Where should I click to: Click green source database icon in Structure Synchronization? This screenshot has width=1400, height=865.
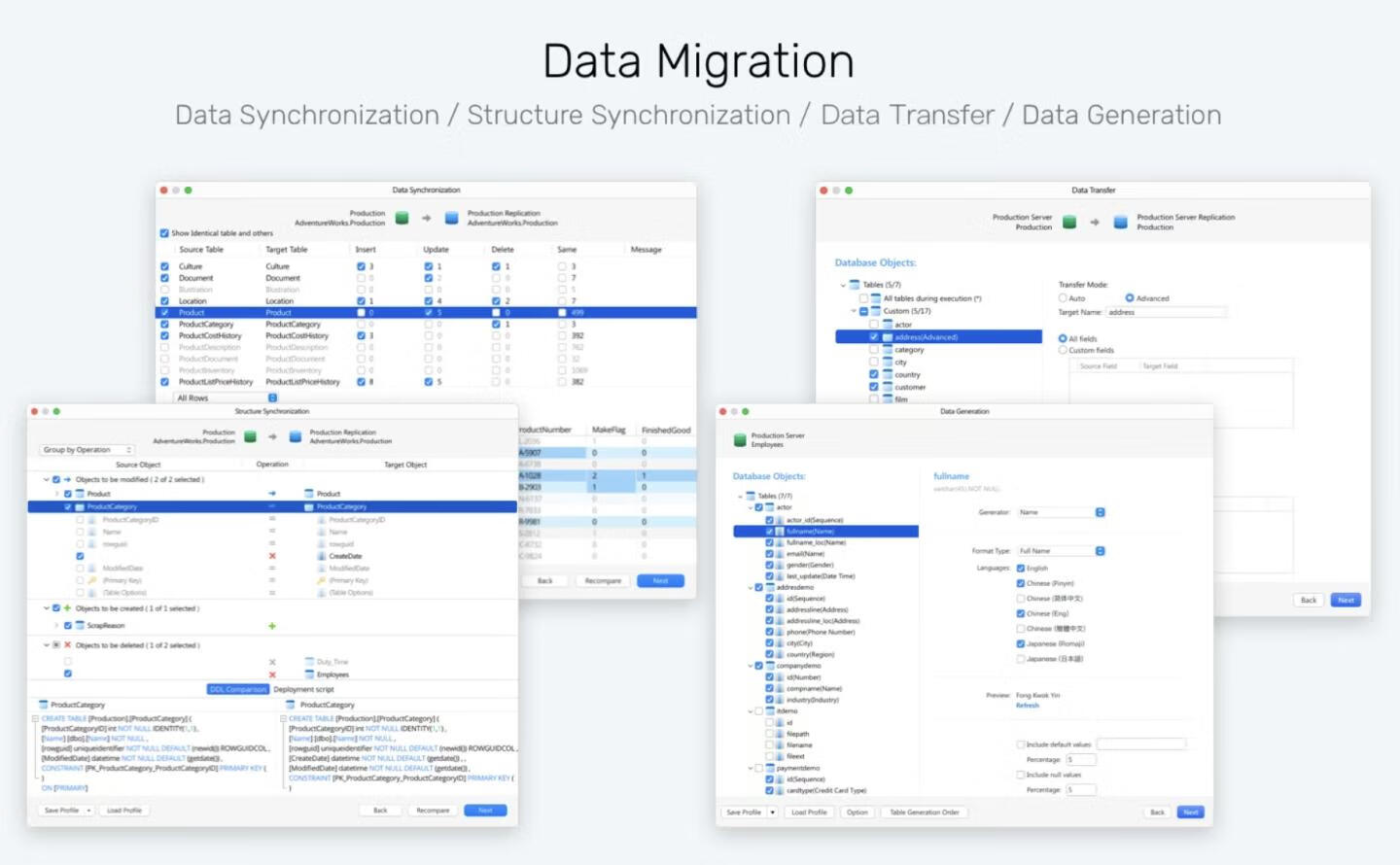[x=250, y=437]
